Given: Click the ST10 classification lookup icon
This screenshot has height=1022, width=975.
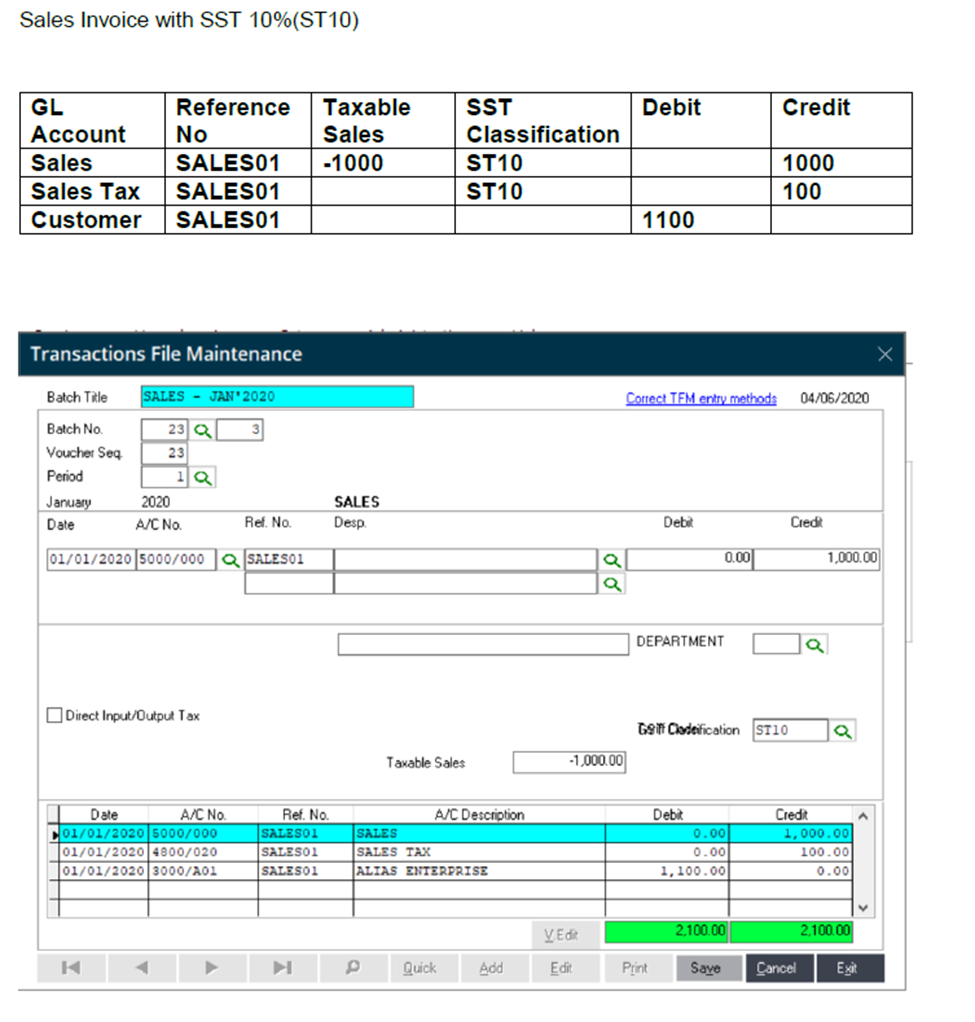Looking at the screenshot, I should point(843,731).
